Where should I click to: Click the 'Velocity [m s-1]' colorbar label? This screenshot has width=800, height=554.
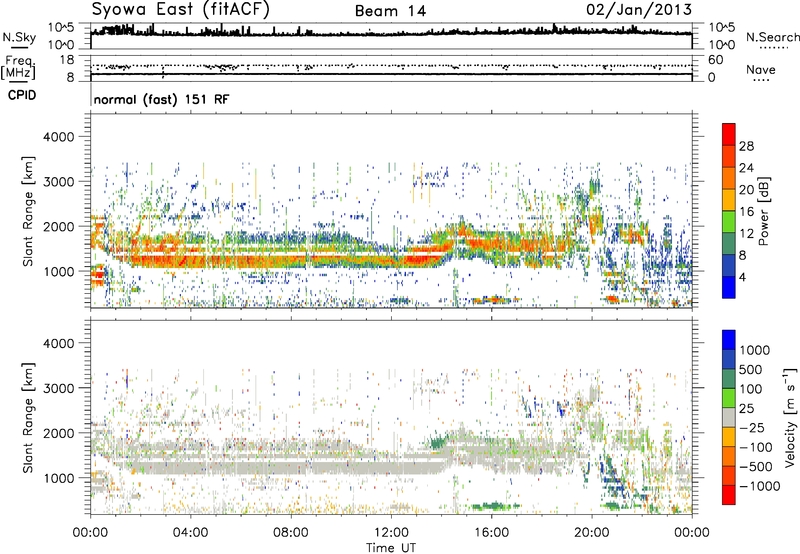point(790,417)
